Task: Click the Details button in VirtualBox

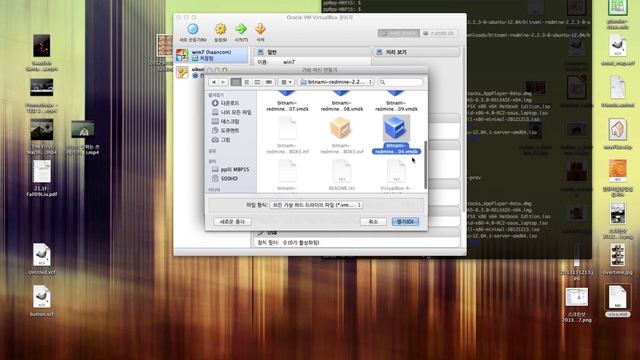Action: tap(399, 33)
